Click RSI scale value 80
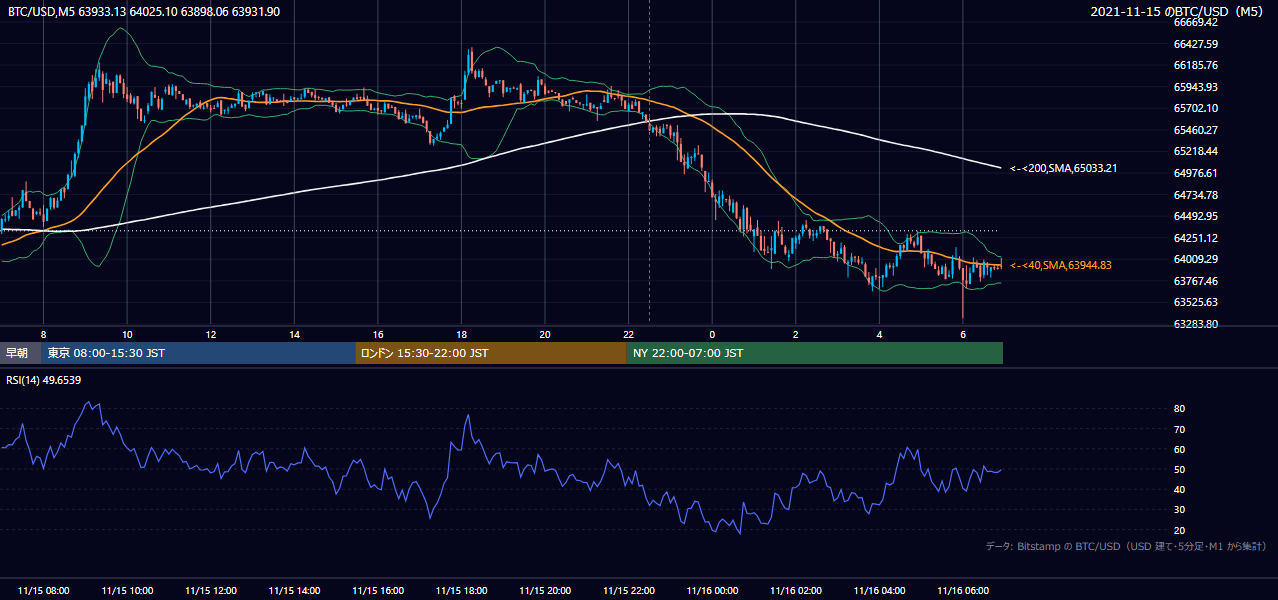This screenshot has height=600, width=1278. click(1179, 409)
